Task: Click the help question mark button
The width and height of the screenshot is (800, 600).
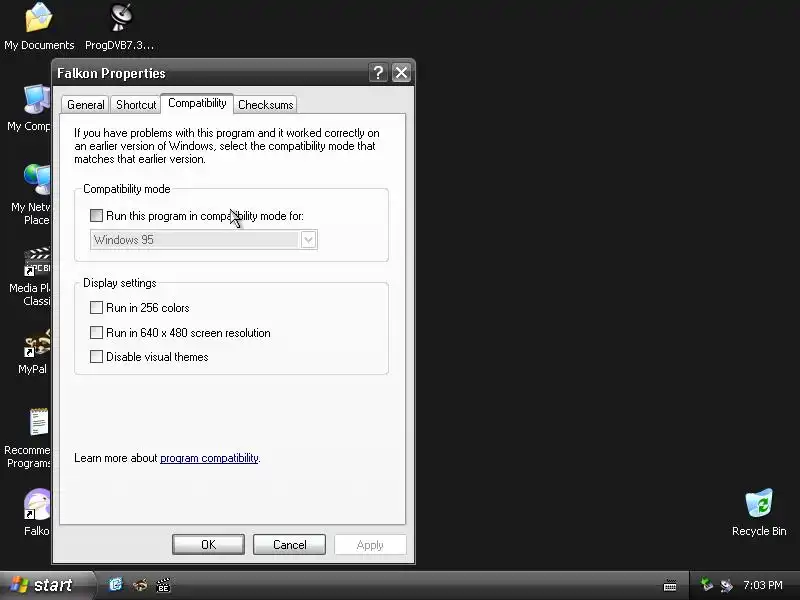Action: (x=378, y=73)
